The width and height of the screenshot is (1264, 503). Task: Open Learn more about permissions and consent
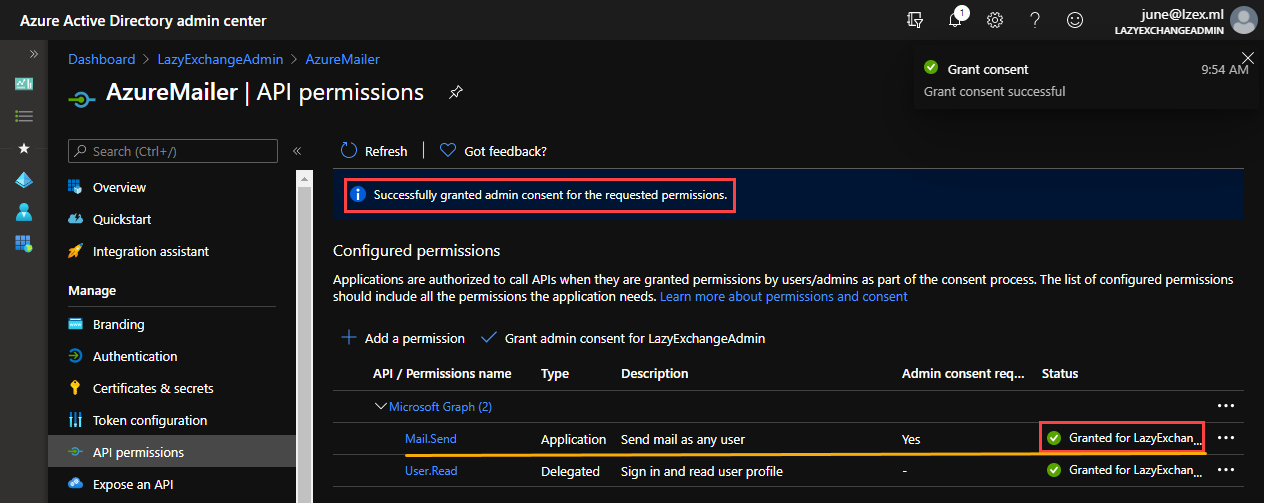(784, 297)
